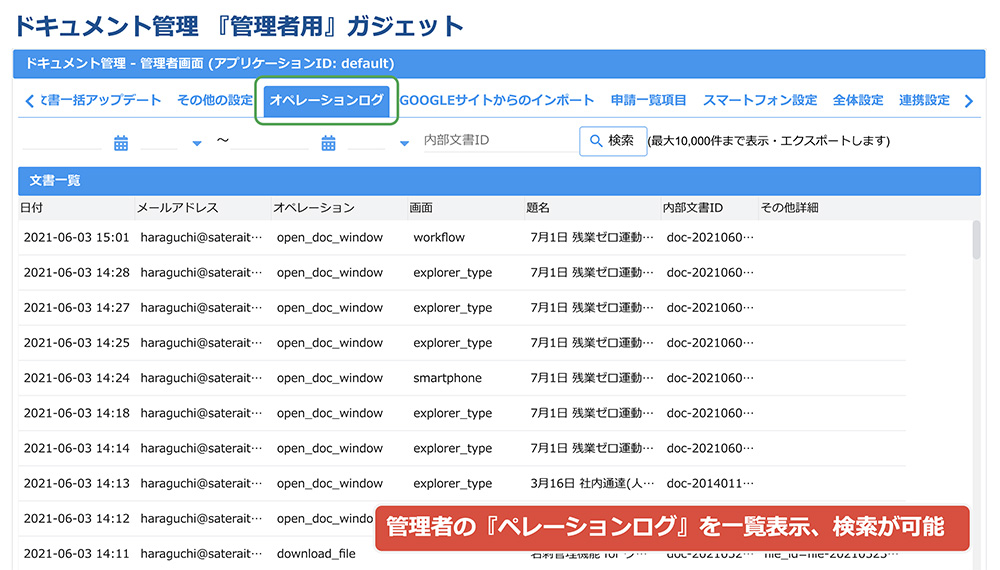The image size is (1000, 570).
Task: Click the 検索 search button
Action: (612, 141)
